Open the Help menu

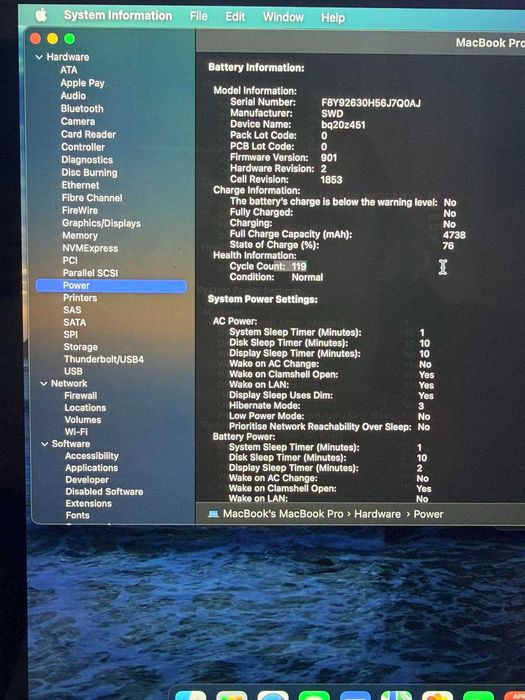click(333, 18)
